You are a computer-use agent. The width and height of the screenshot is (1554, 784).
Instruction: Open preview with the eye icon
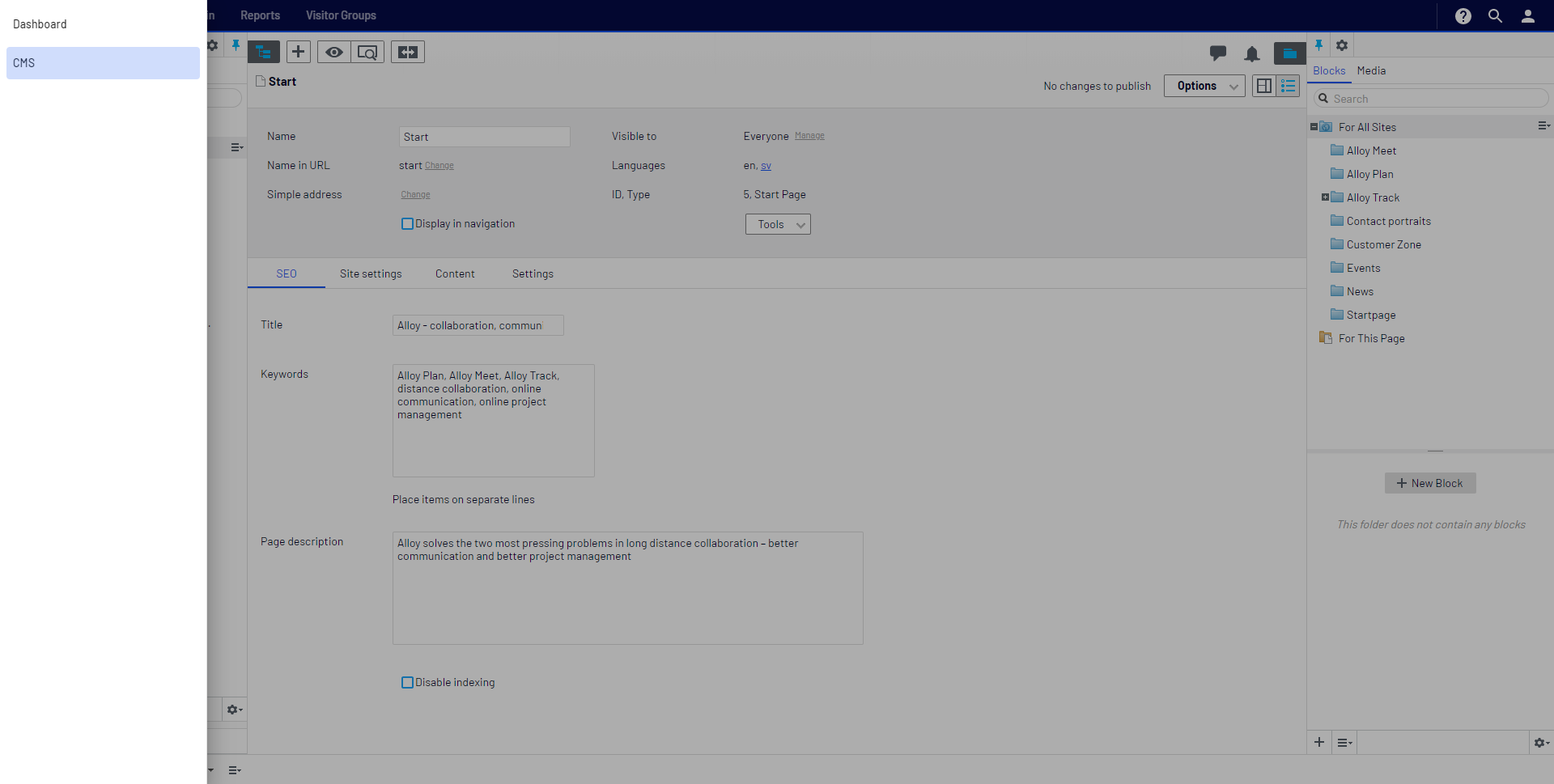click(333, 52)
